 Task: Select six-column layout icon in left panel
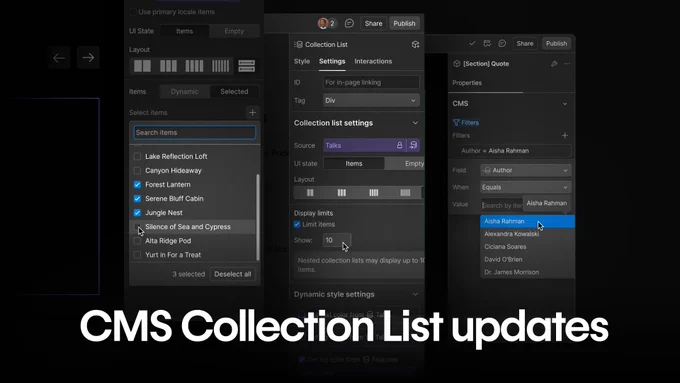click(x=220, y=66)
